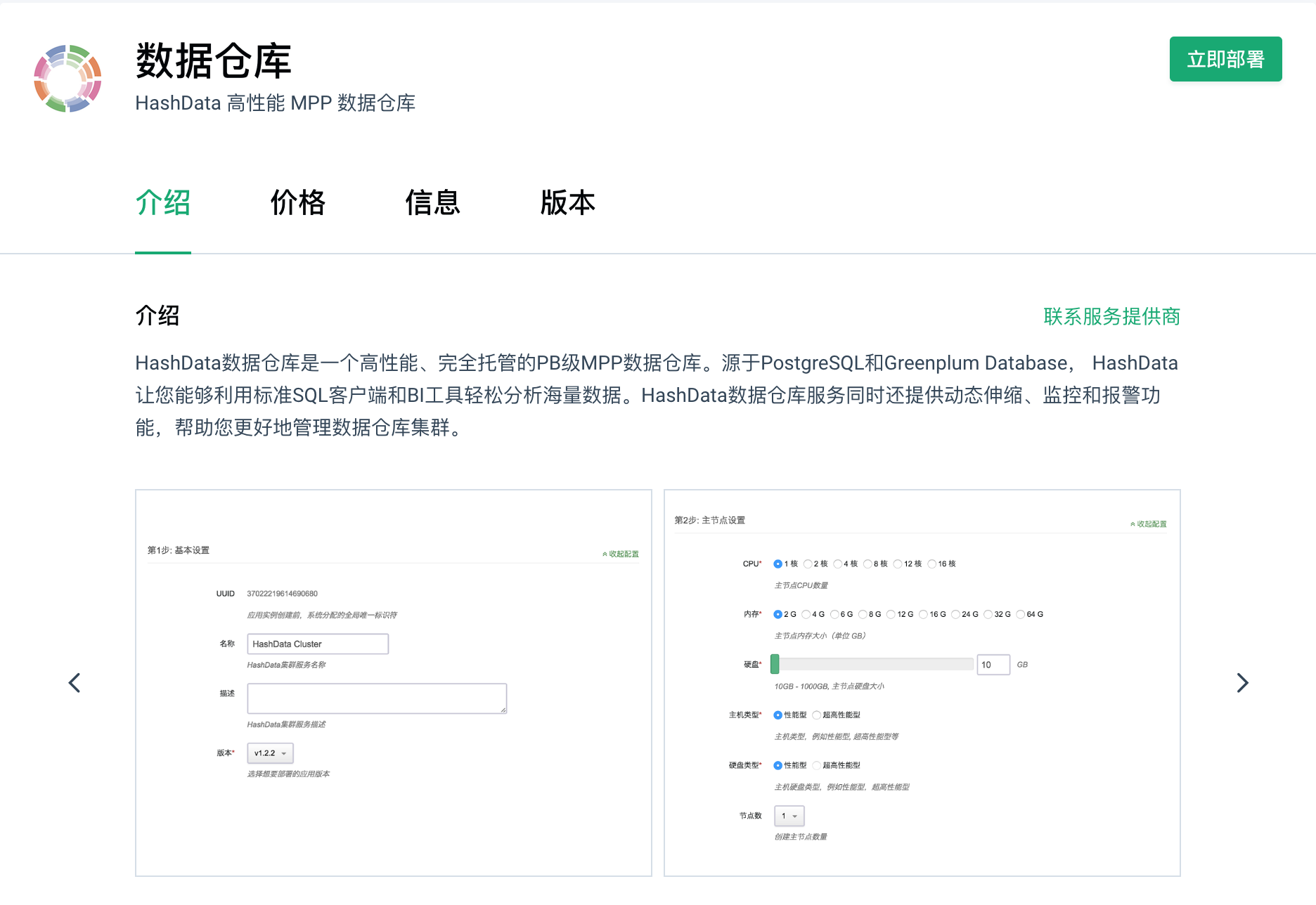The height and width of the screenshot is (905, 1316).
Task: Switch to the 介绍 tab
Action: tap(163, 203)
